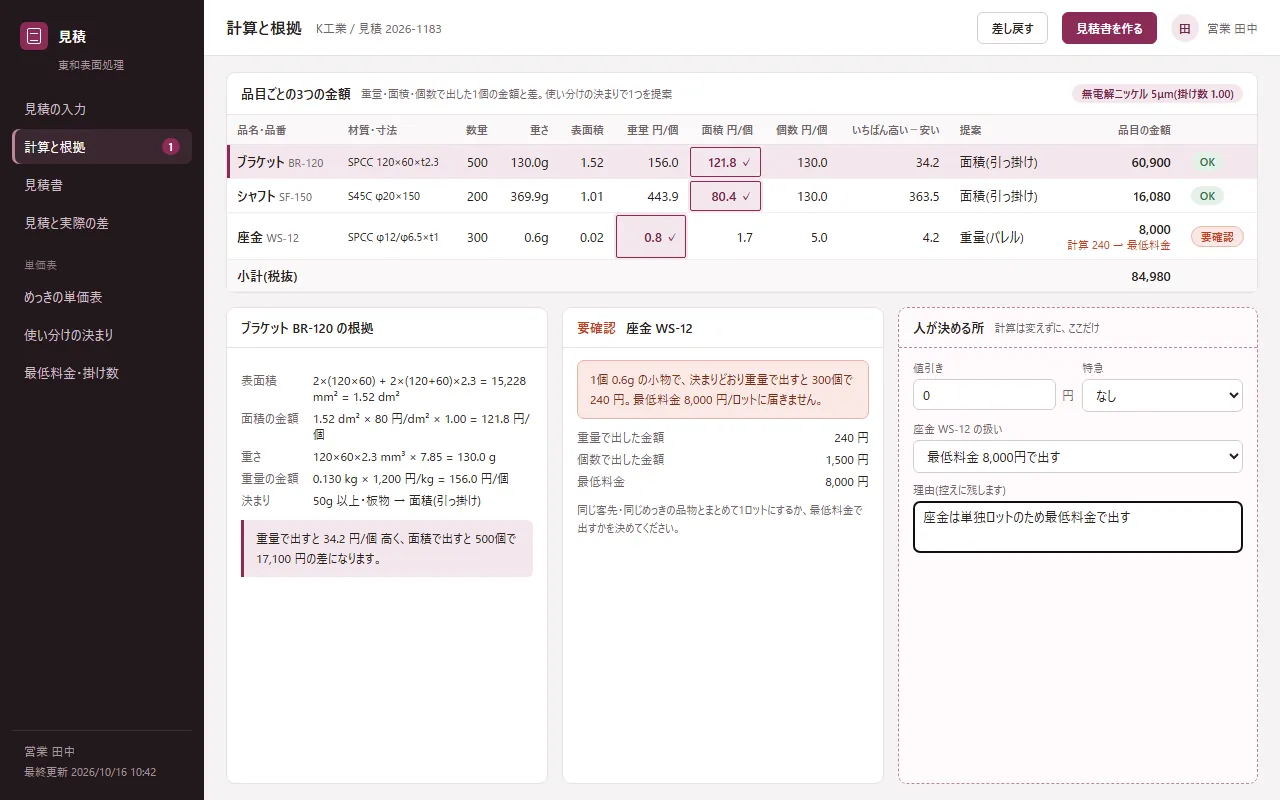
Task: Open めっきの単価表
Action: click(102, 297)
